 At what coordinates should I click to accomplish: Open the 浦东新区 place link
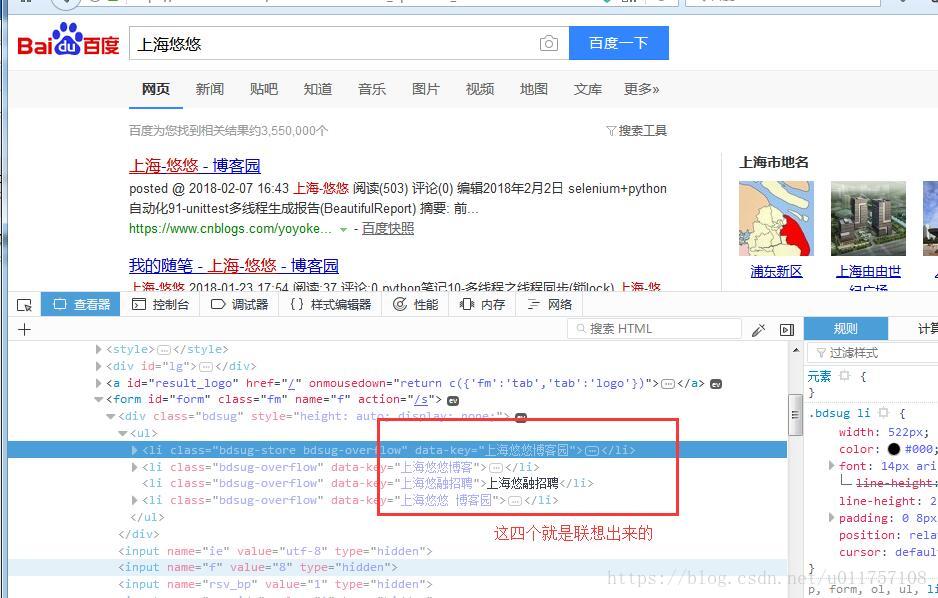(776, 271)
